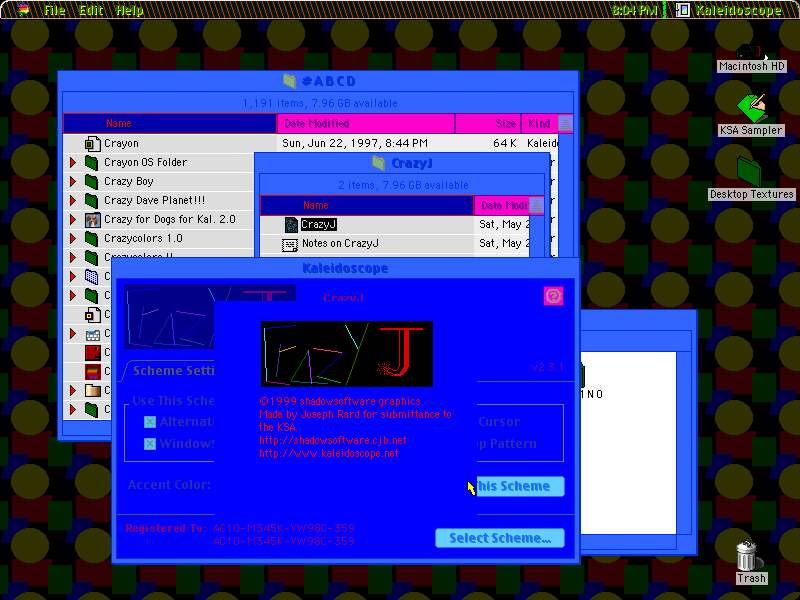800x600 pixels.
Task: Select the Crazycolors 1.0 folder icon
Action: coord(91,239)
